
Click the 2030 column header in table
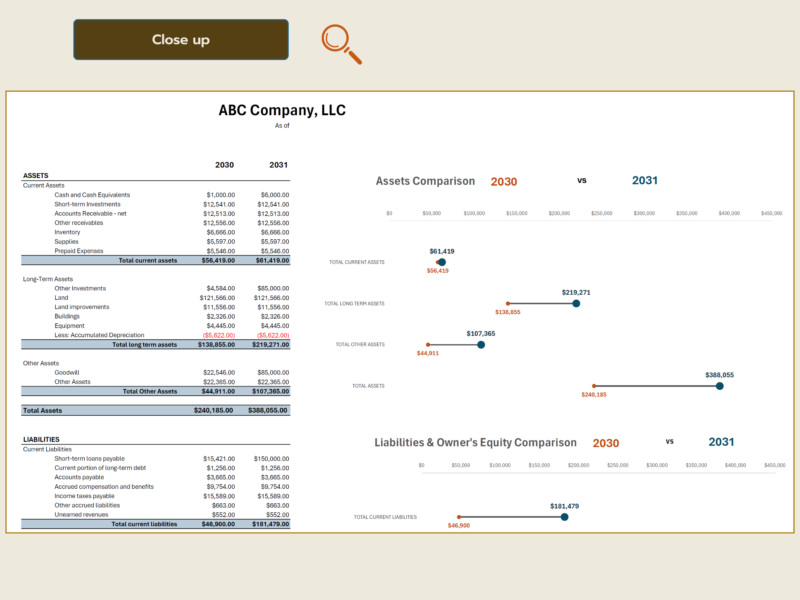point(224,165)
